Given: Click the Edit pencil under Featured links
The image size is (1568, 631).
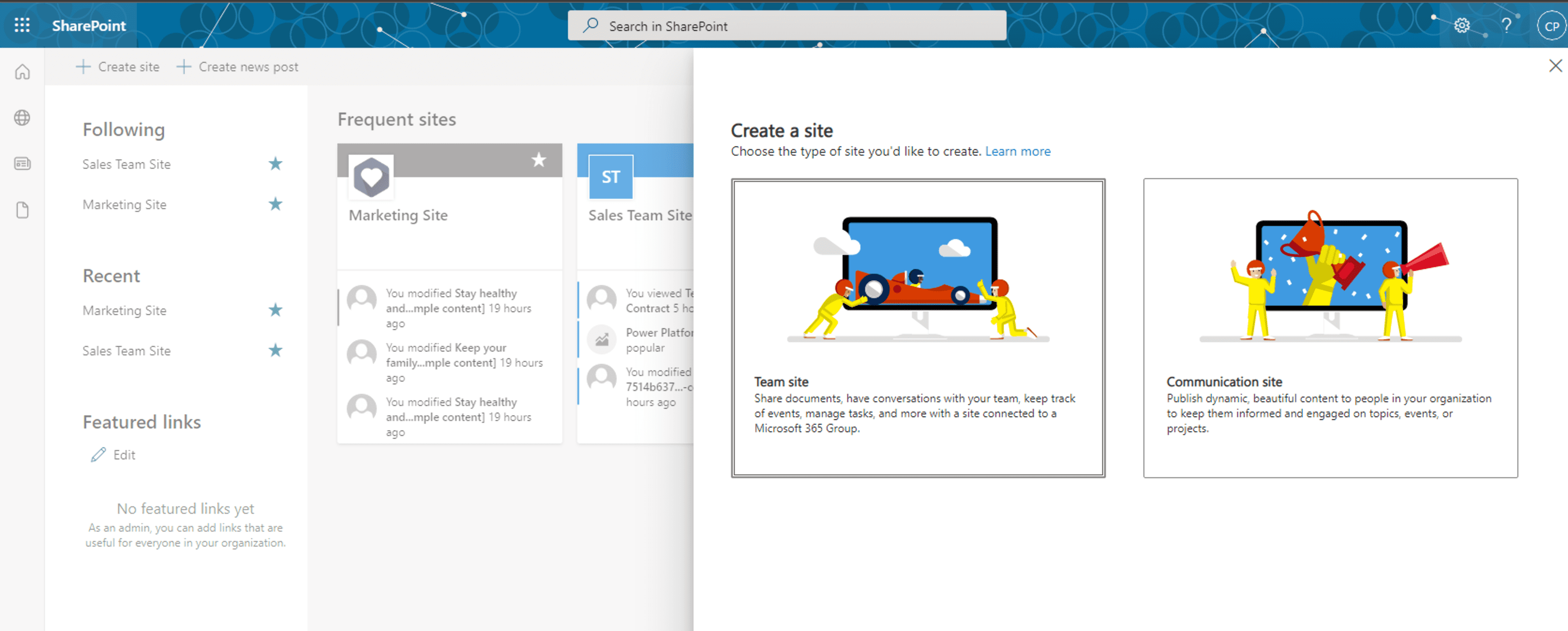Looking at the screenshot, I should [98, 454].
